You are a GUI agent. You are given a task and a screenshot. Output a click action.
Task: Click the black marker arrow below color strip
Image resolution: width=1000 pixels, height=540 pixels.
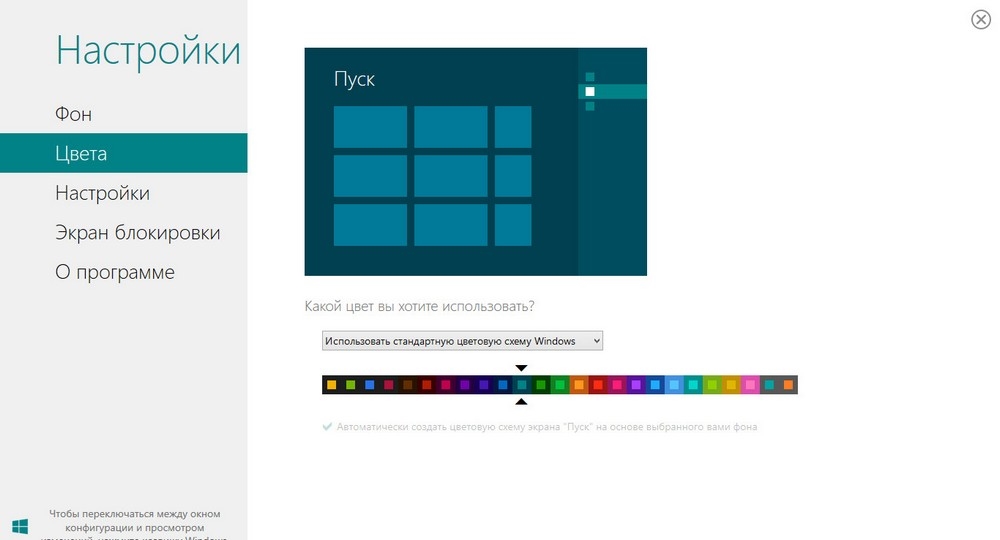522,402
